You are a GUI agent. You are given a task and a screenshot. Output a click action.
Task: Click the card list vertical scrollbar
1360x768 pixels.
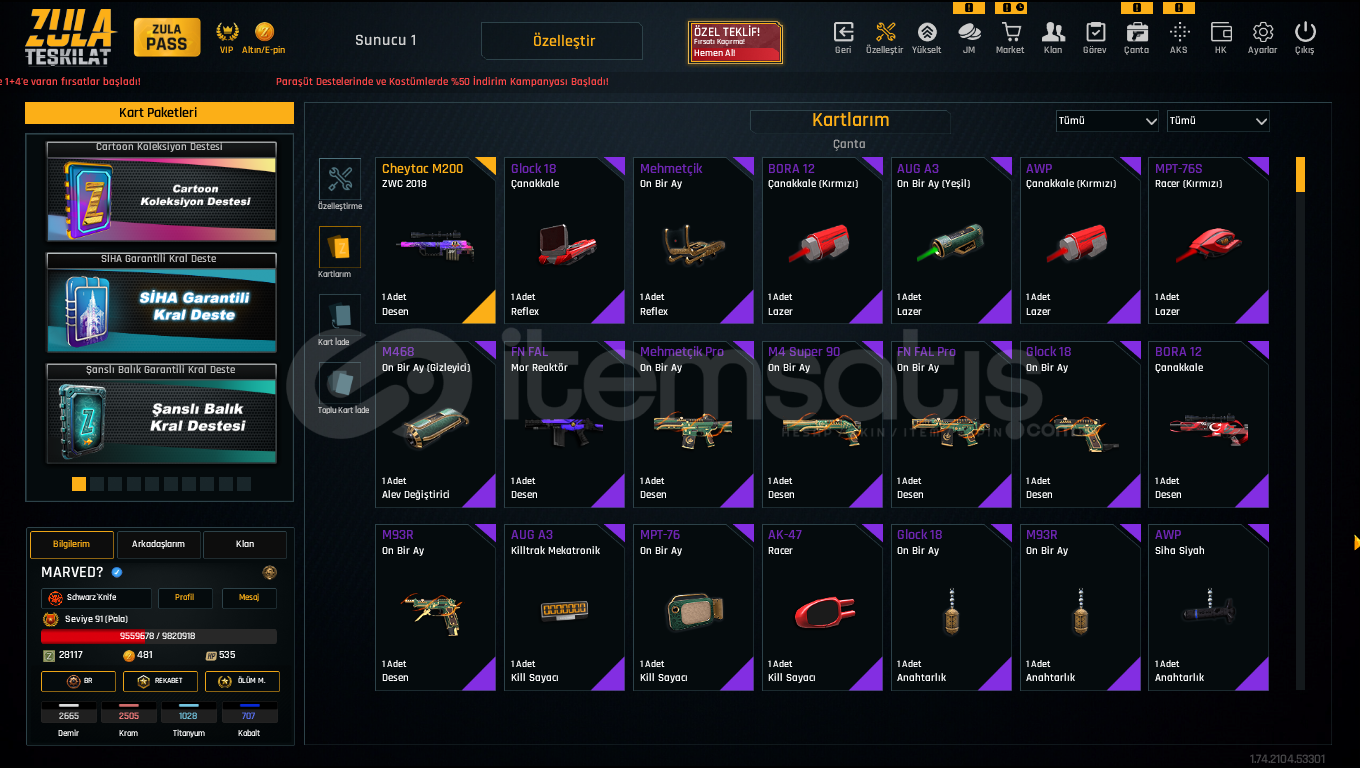coord(1300,422)
